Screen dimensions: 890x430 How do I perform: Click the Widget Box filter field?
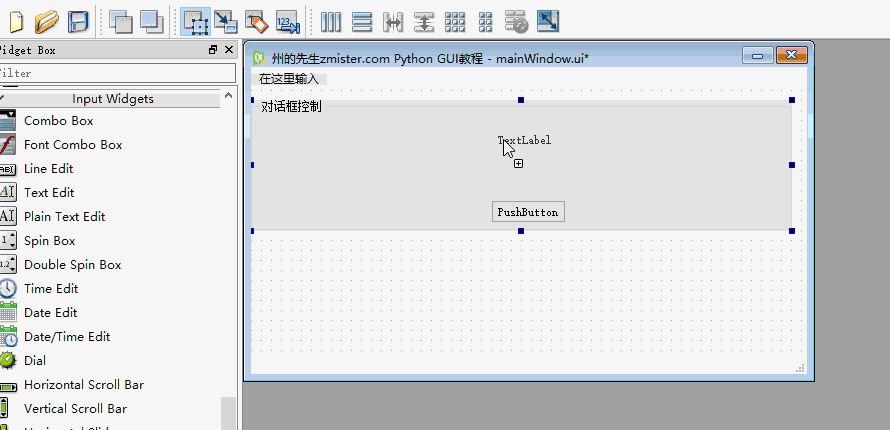116,73
